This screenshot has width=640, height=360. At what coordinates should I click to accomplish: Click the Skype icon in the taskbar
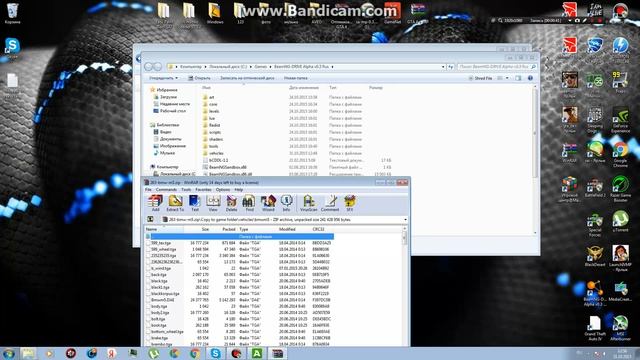pyautogui.click(x=215, y=353)
